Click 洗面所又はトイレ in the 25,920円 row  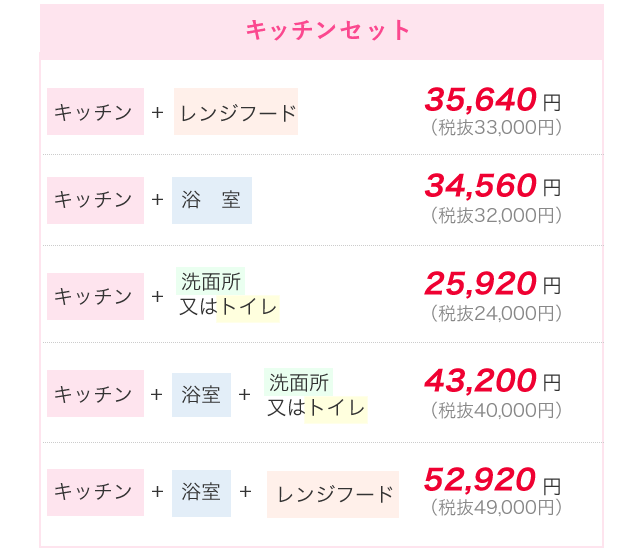pyautogui.click(x=227, y=296)
